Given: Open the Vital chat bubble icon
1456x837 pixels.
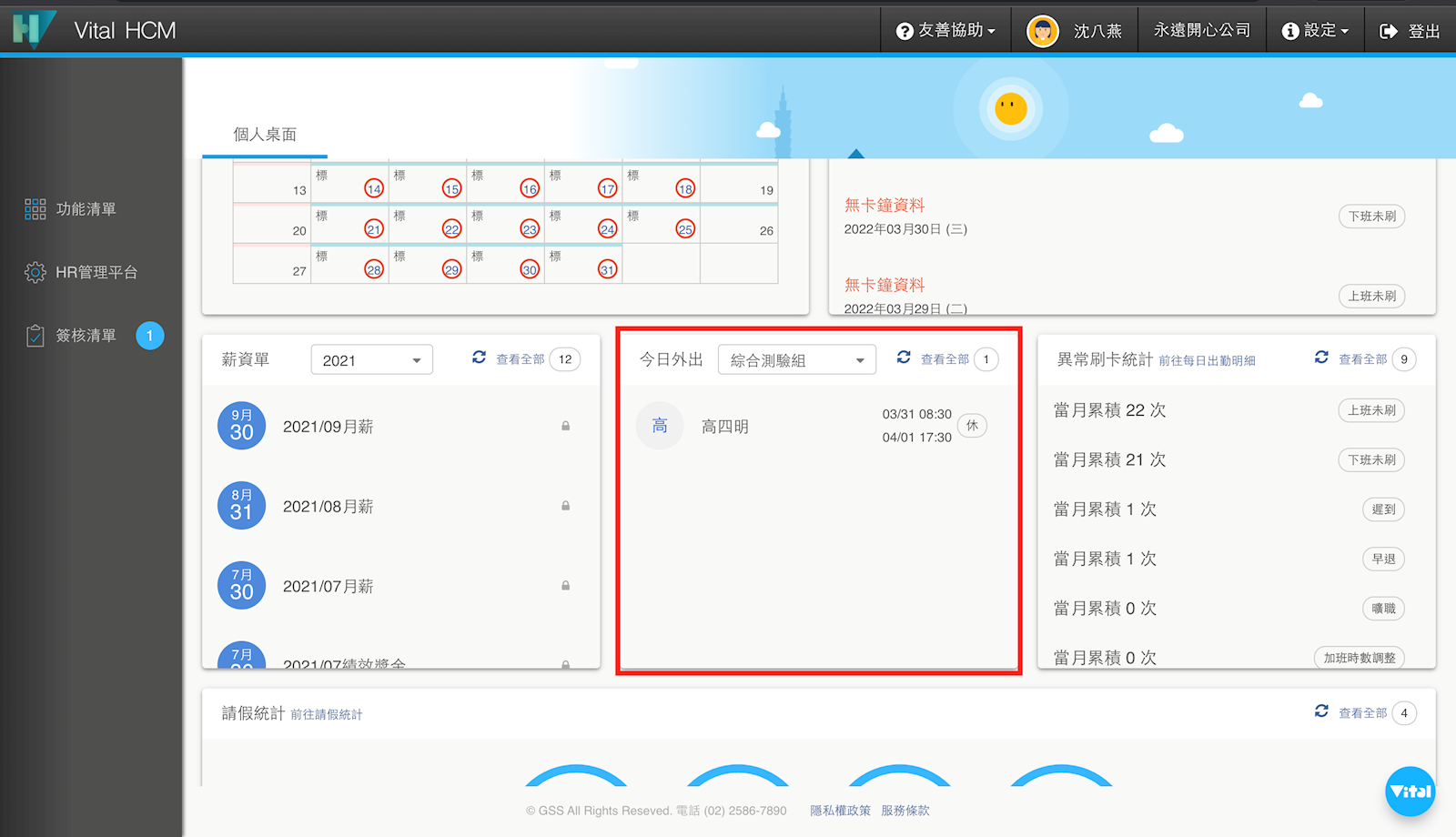Looking at the screenshot, I should point(1410,792).
